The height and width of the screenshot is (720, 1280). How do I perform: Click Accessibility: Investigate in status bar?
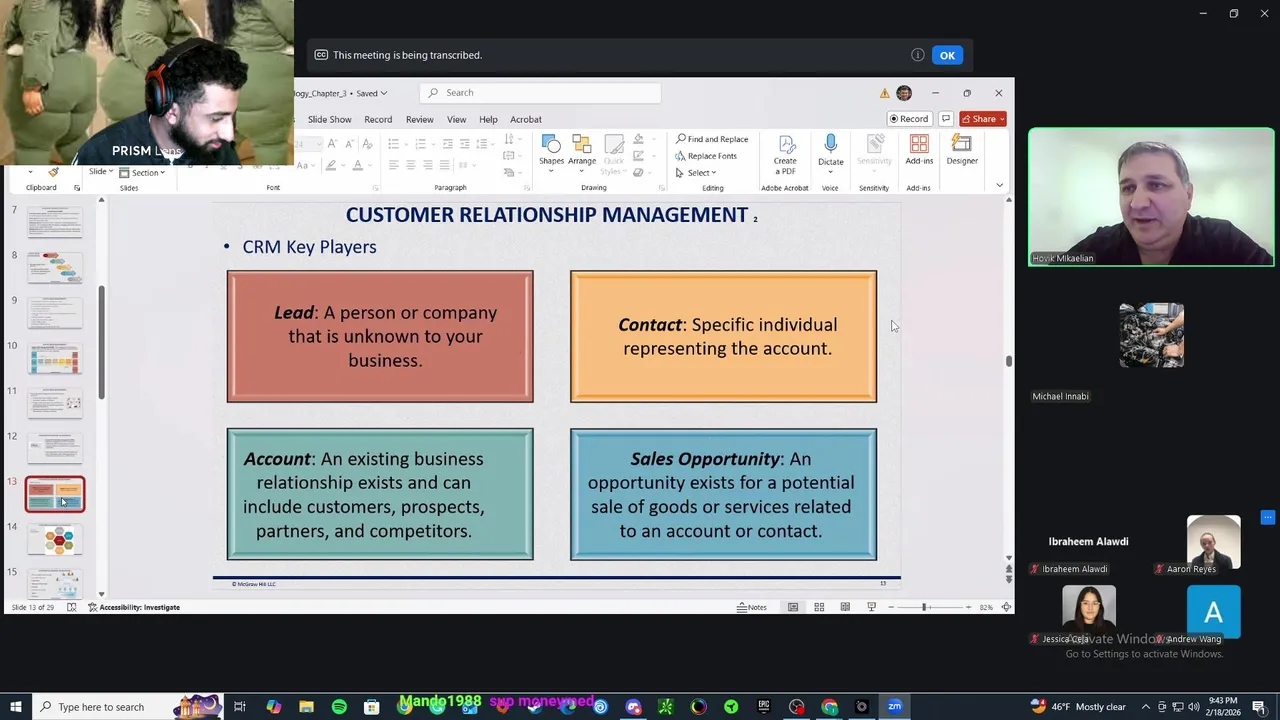pos(133,607)
